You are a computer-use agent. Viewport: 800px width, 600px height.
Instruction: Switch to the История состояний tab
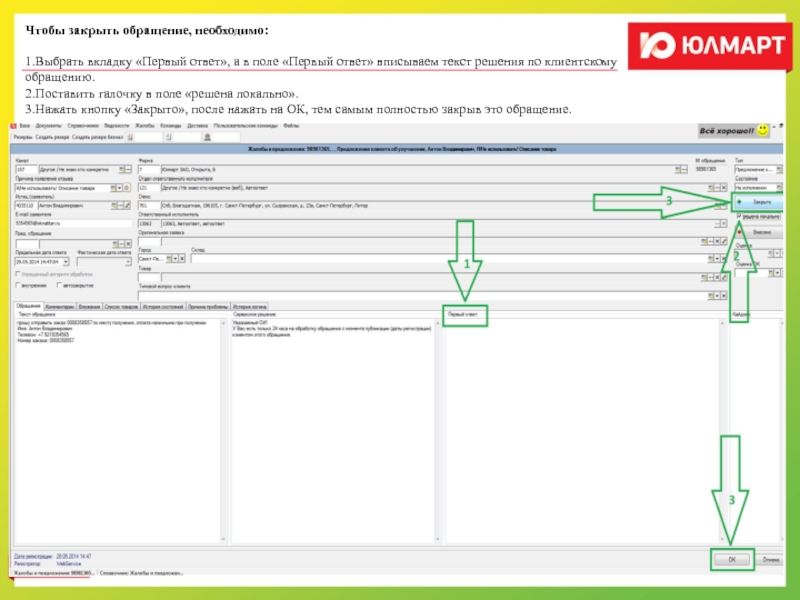(163, 307)
